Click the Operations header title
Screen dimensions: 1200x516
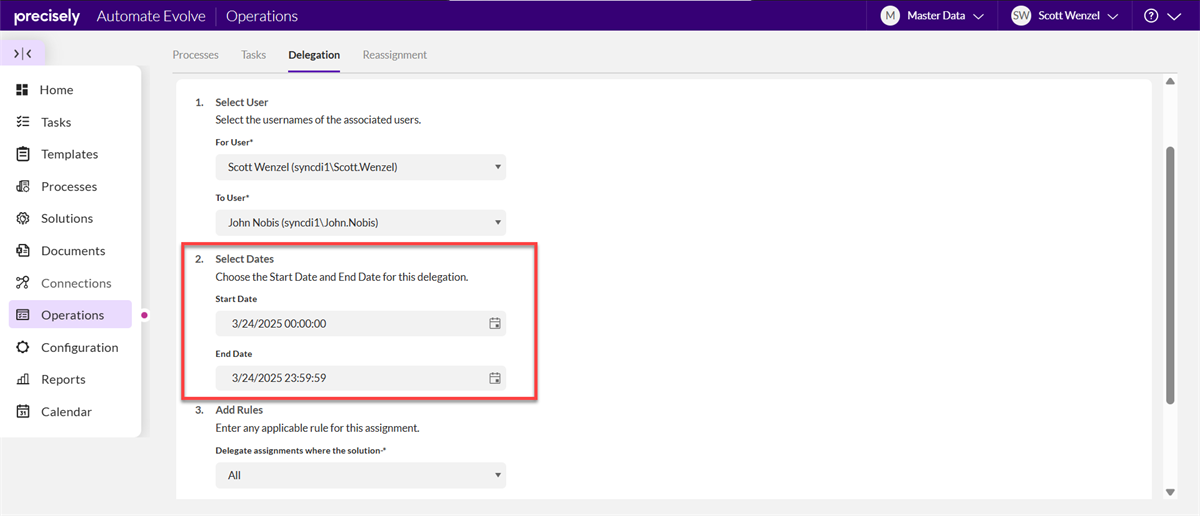262,16
